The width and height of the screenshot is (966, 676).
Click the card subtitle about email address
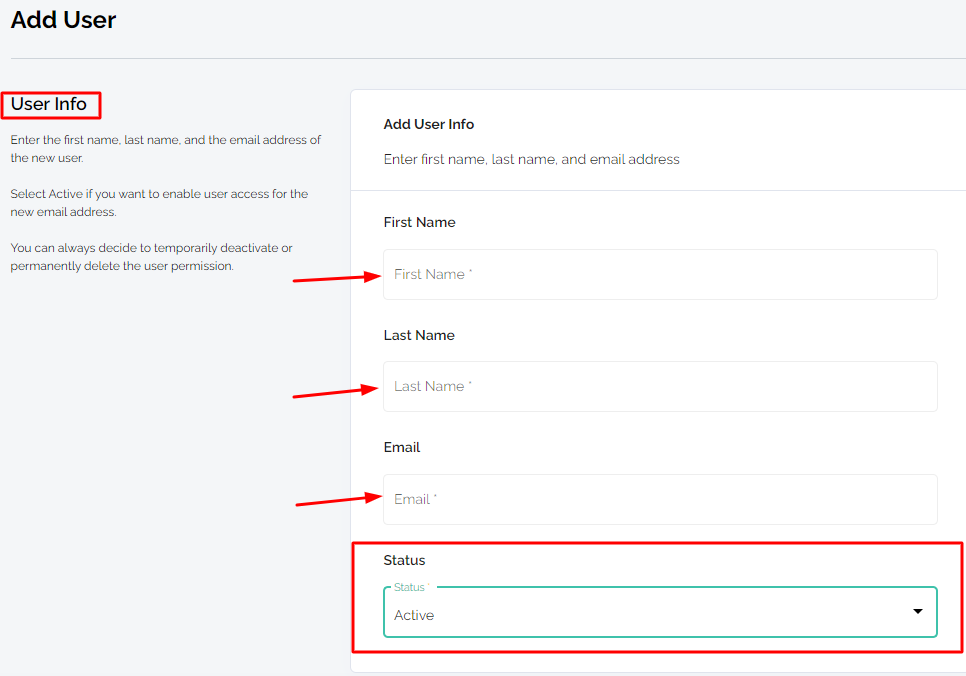(x=531, y=160)
